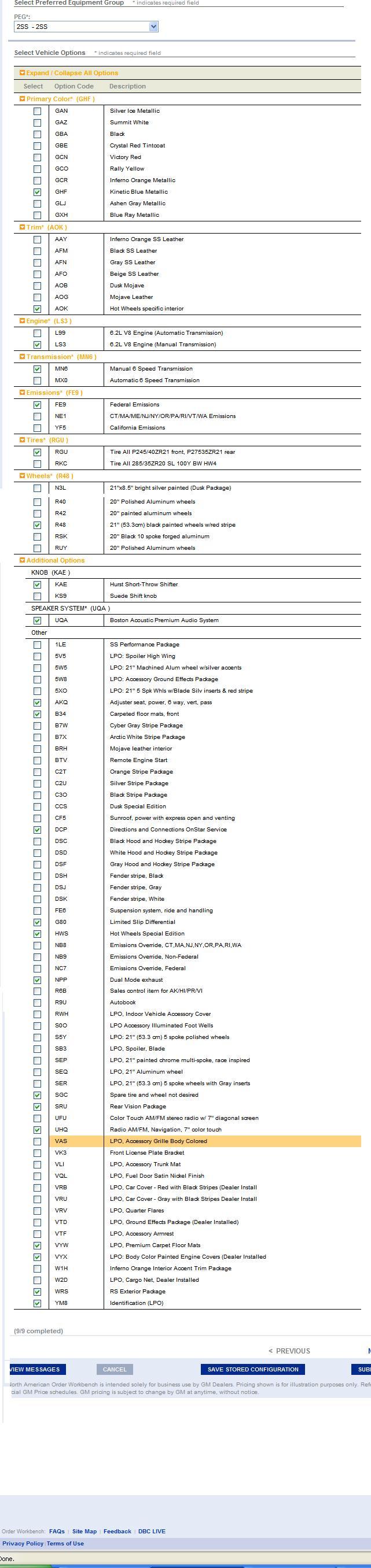The height and width of the screenshot is (1568, 371).
Task: Open the Terms of Use link
Action: coord(65,1543)
